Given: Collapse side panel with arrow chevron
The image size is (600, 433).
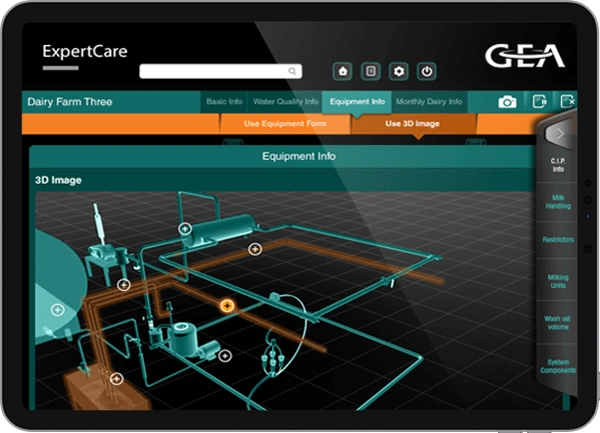Looking at the screenshot, I should click(559, 134).
